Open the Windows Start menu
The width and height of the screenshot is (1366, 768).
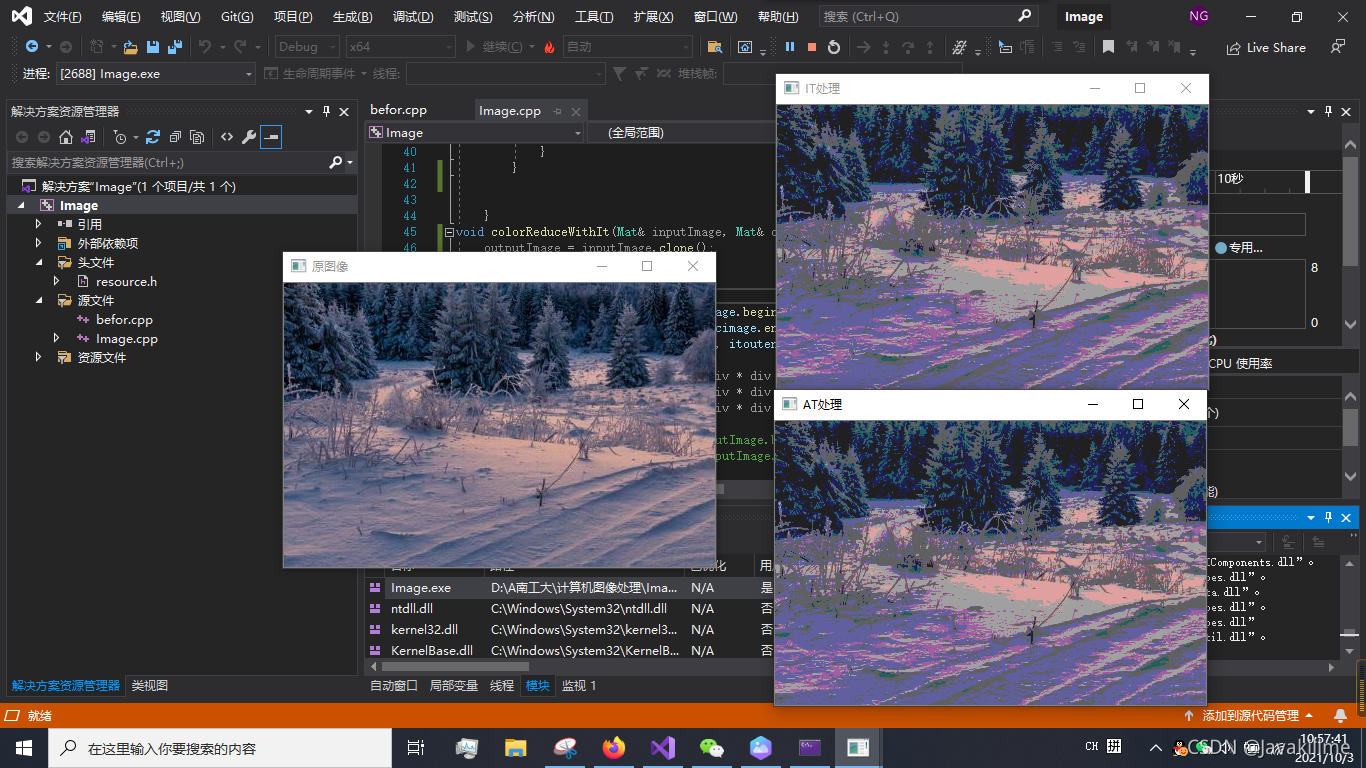24,747
